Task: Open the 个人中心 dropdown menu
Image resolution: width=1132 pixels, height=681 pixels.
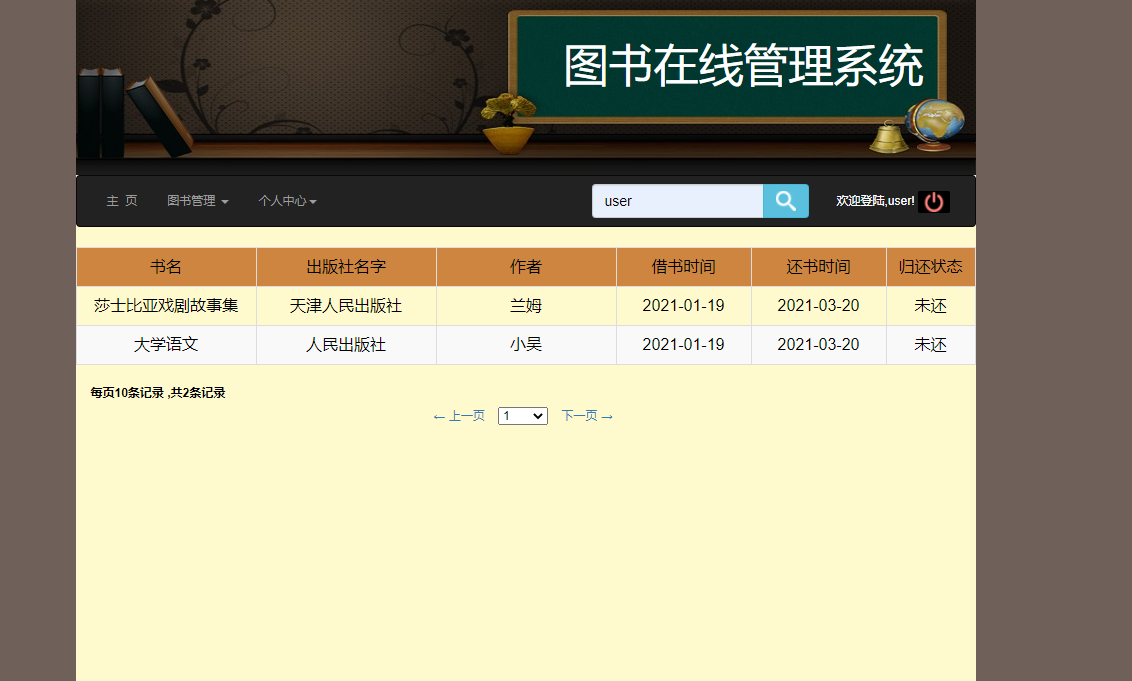Action: (x=287, y=200)
